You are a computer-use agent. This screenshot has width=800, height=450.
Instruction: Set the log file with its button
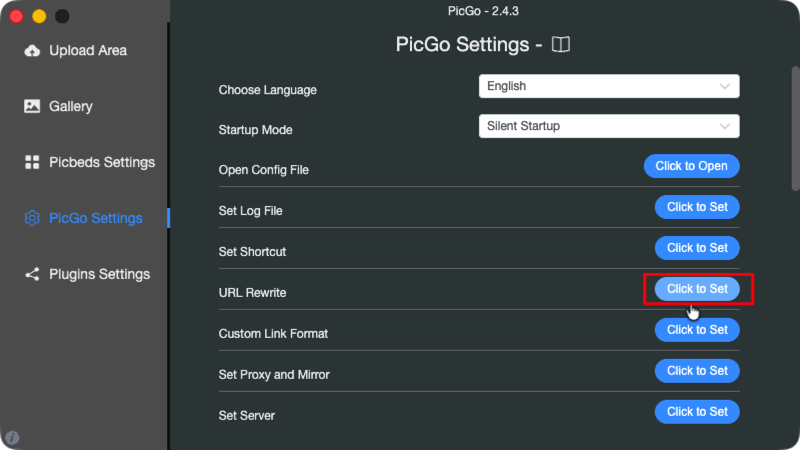coord(697,207)
